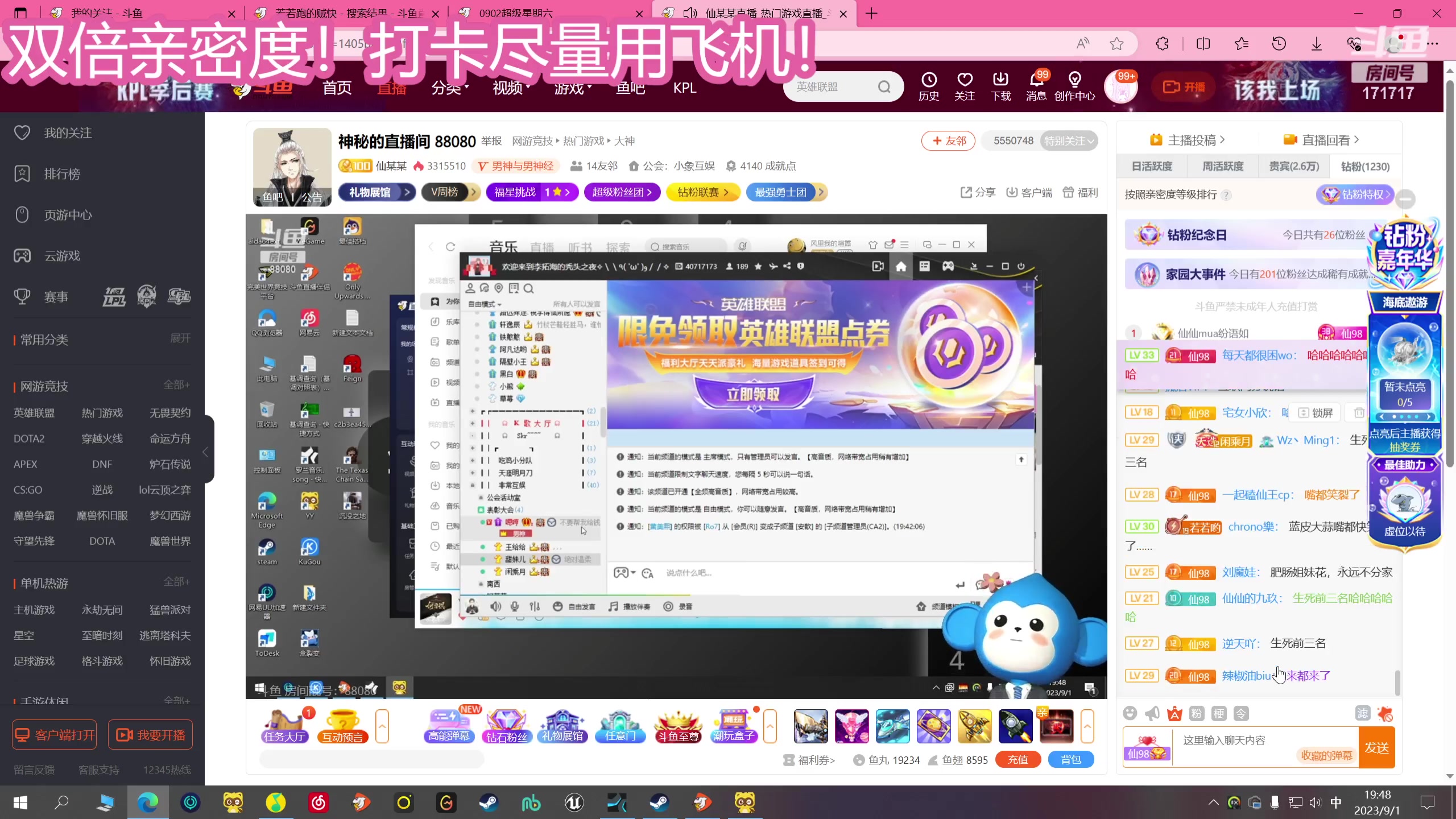This screenshot has height=819, width=1456.
Task: Expand 常用分类 via the 展开 control
Action: [x=180, y=338]
